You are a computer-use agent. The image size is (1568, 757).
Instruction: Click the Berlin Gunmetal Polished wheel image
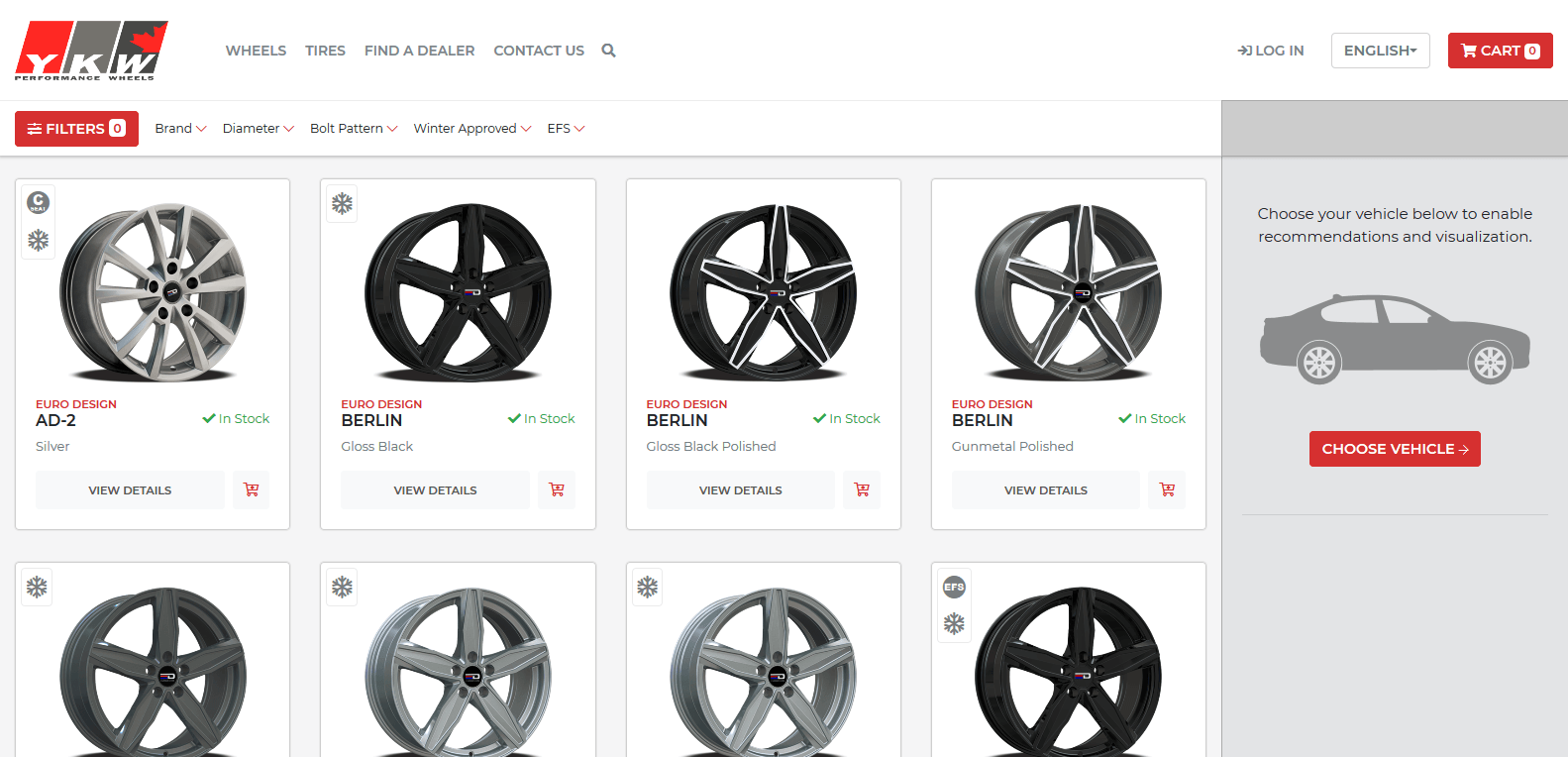click(1068, 292)
